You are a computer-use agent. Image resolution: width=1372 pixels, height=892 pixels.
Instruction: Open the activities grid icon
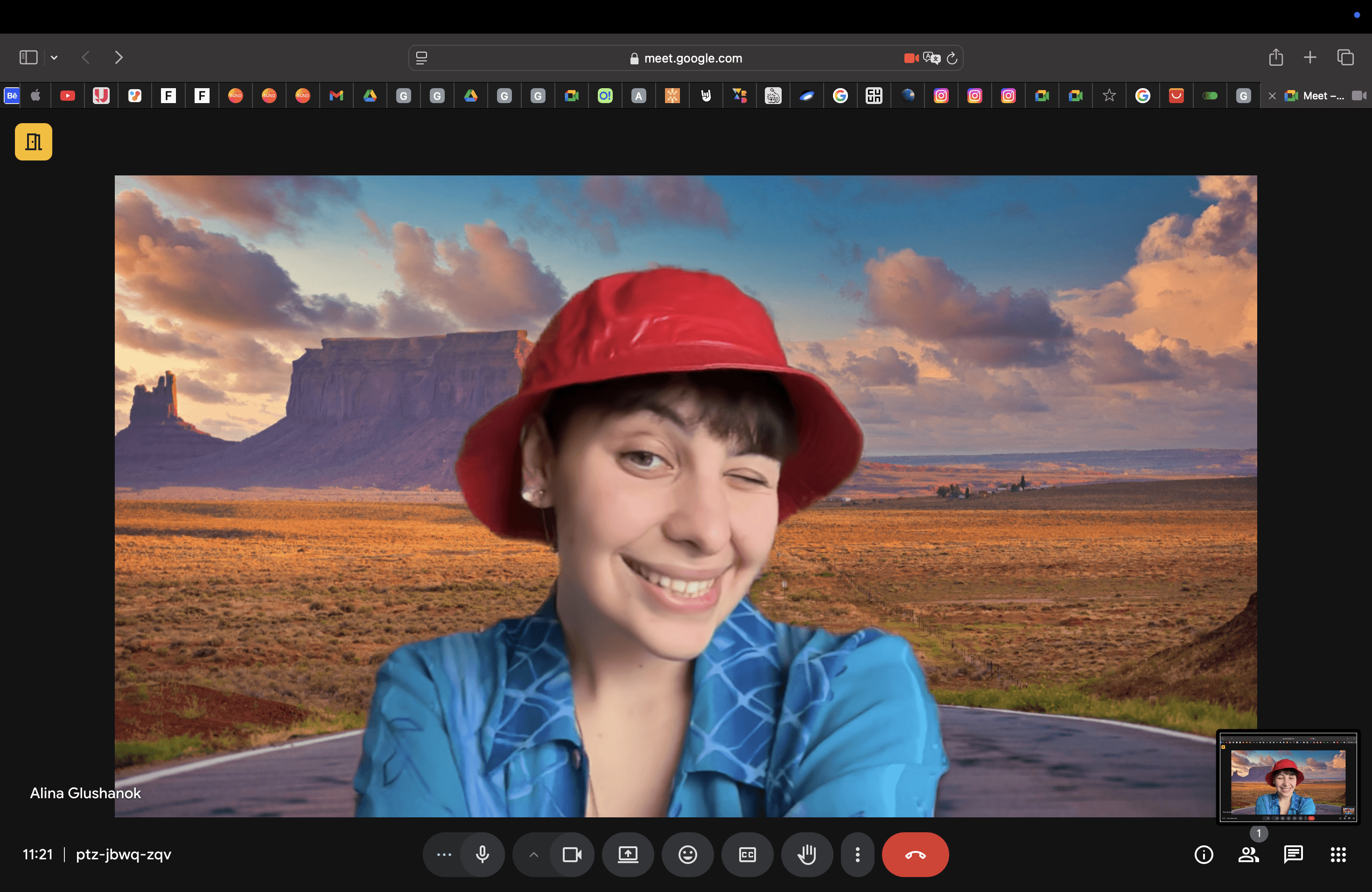click(1338, 854)
